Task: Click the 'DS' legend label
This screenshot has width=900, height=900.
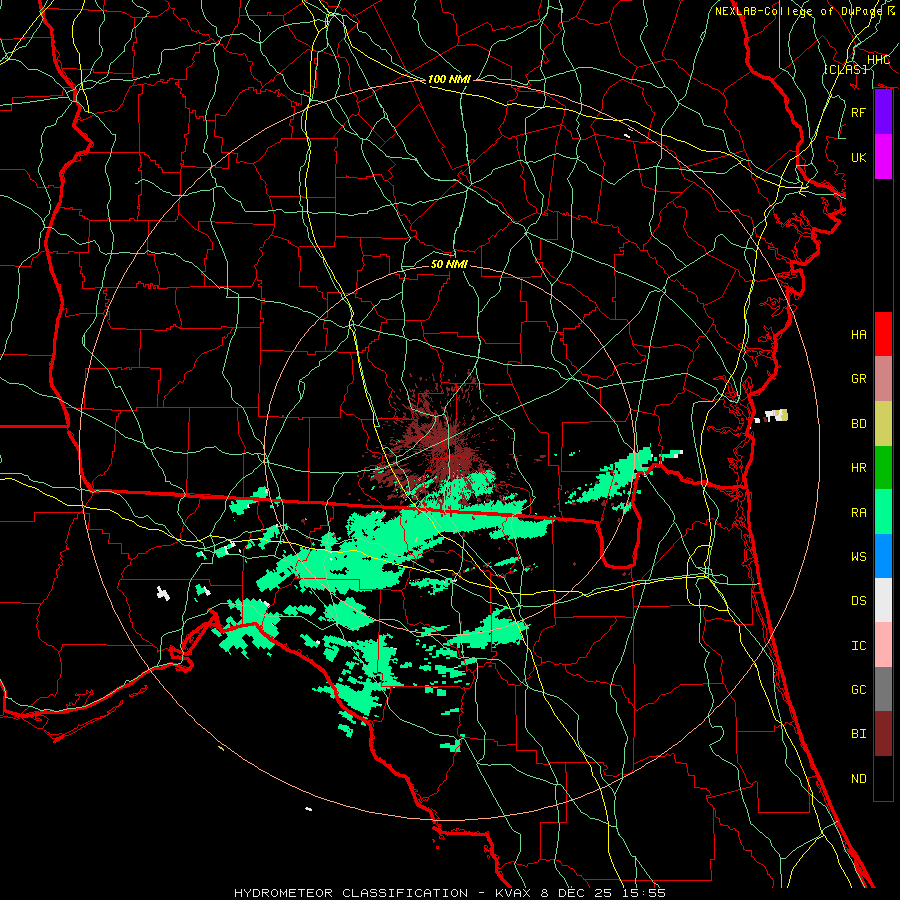Action: (x=858, y=601)
